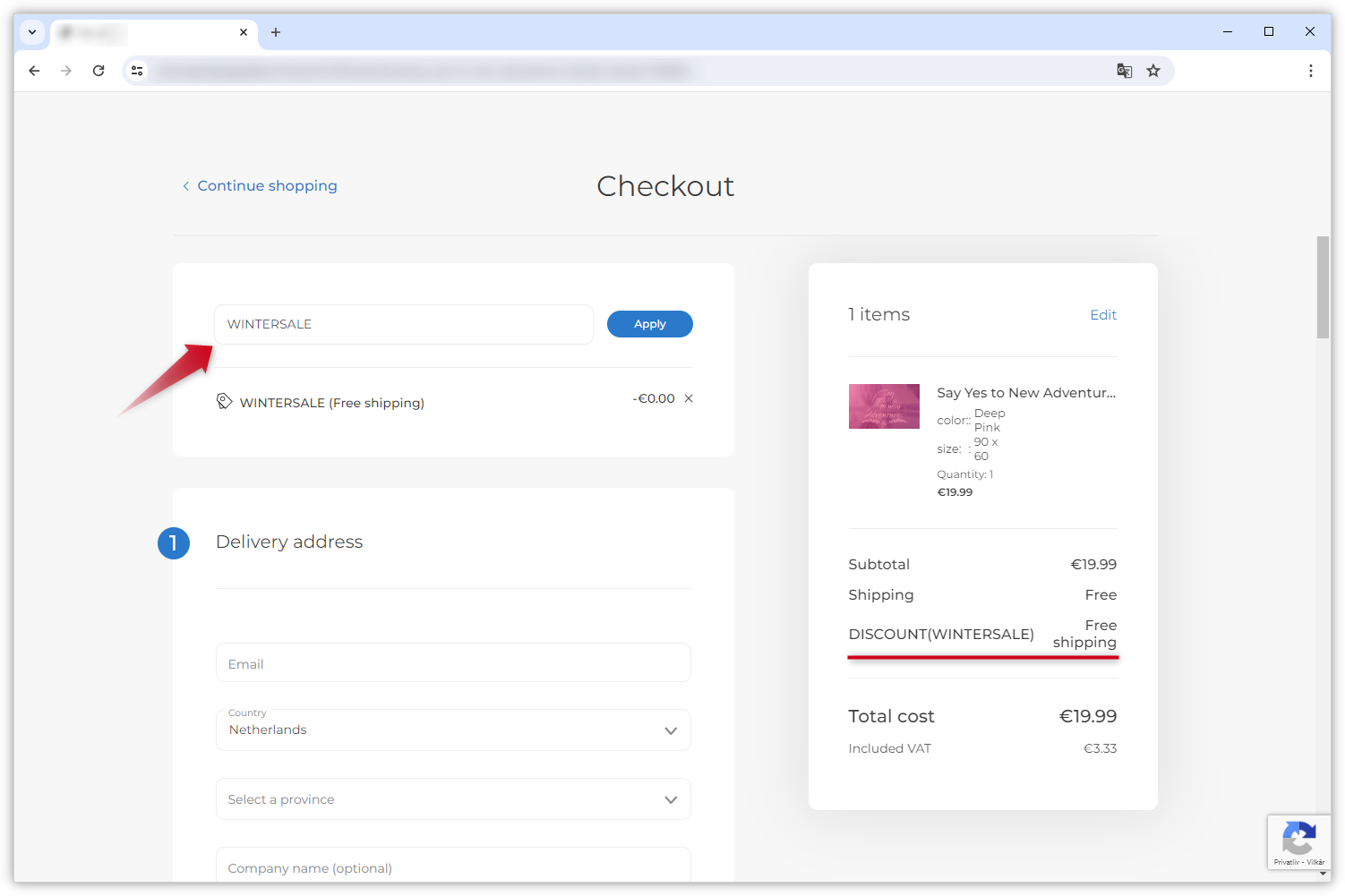Open the Chrome three-dot menu
This screenshot has height=896, width=1345.
click(x=1310, y=70)
